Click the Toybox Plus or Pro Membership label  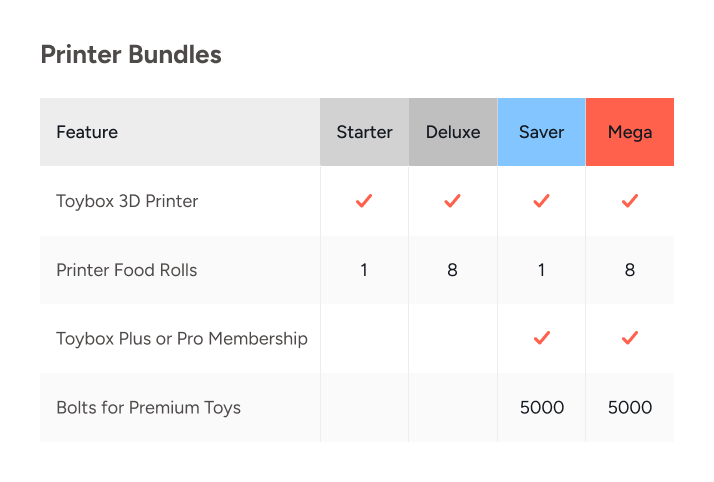182,338
